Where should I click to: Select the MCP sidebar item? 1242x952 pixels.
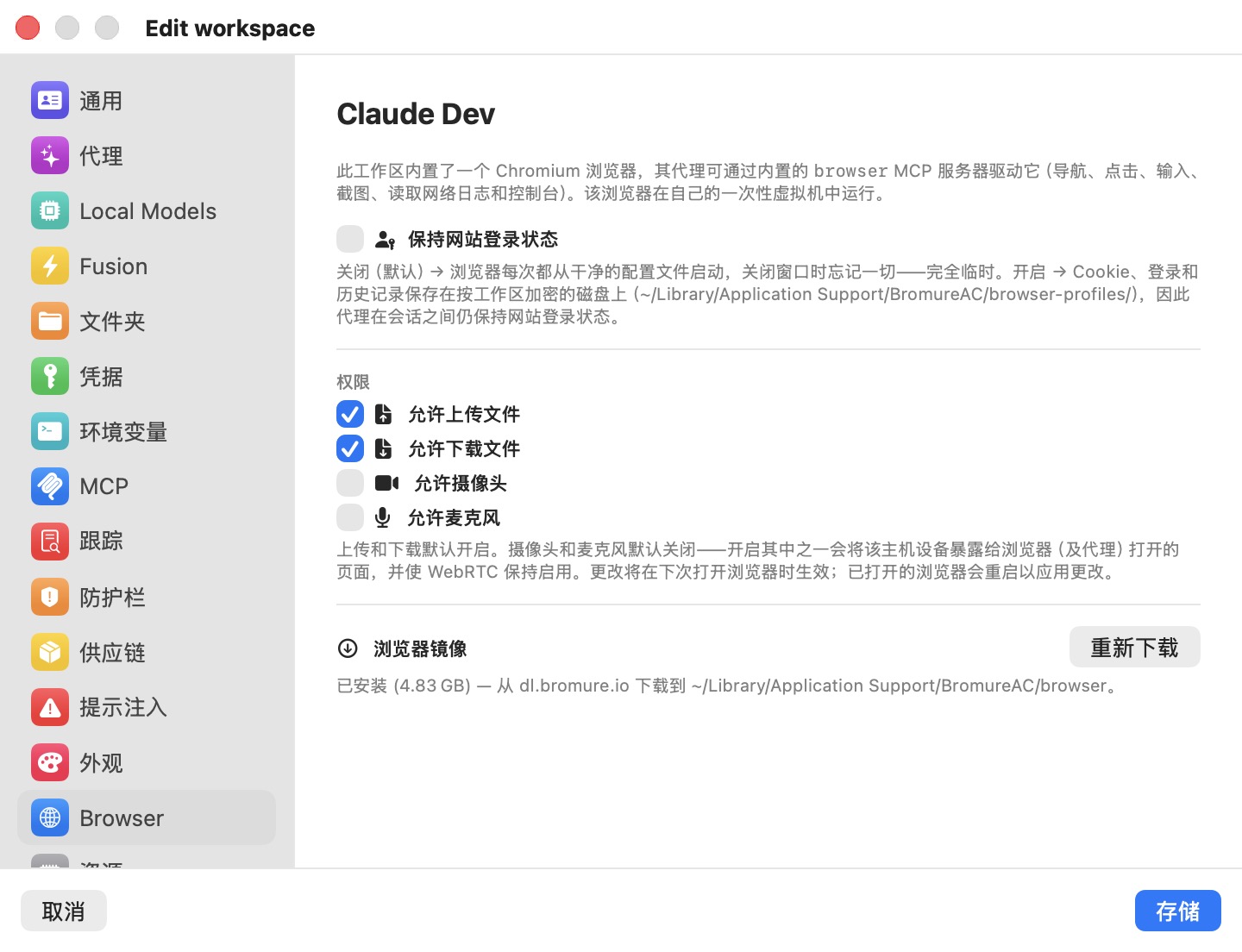(147, 486)
